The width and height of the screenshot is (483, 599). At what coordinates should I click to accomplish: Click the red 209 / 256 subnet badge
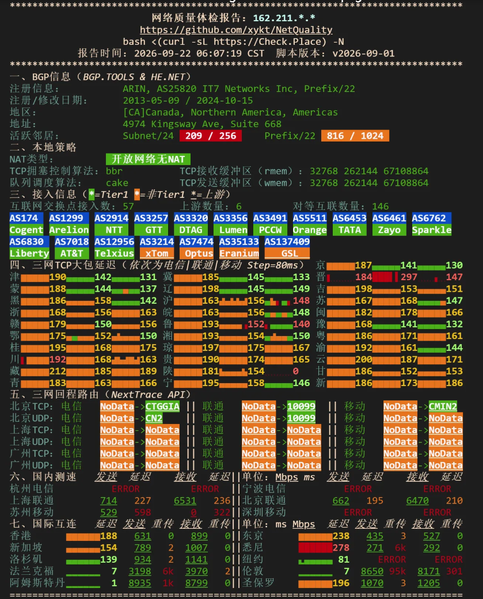[x=211, y=136]
